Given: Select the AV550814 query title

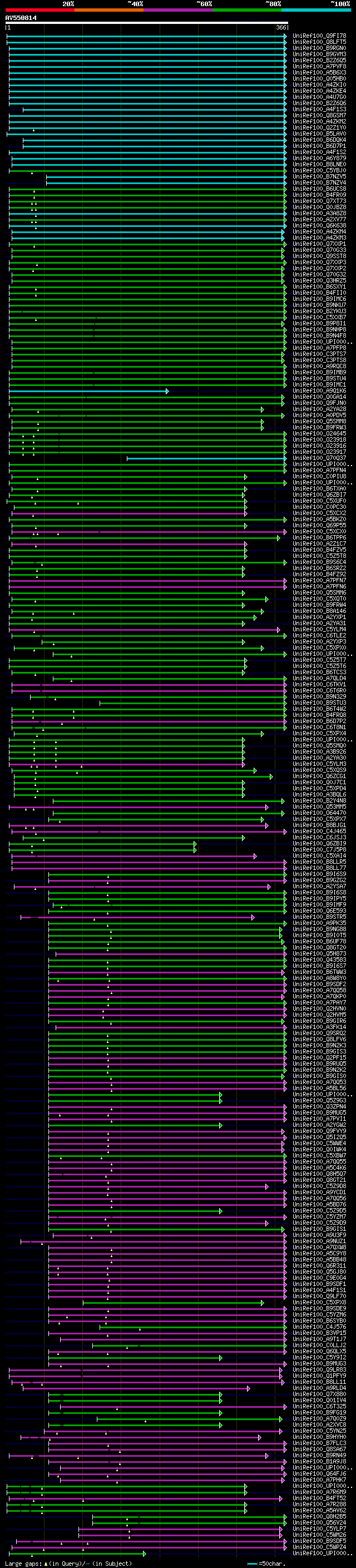Looking at the screenshot, I should (21, 18).
